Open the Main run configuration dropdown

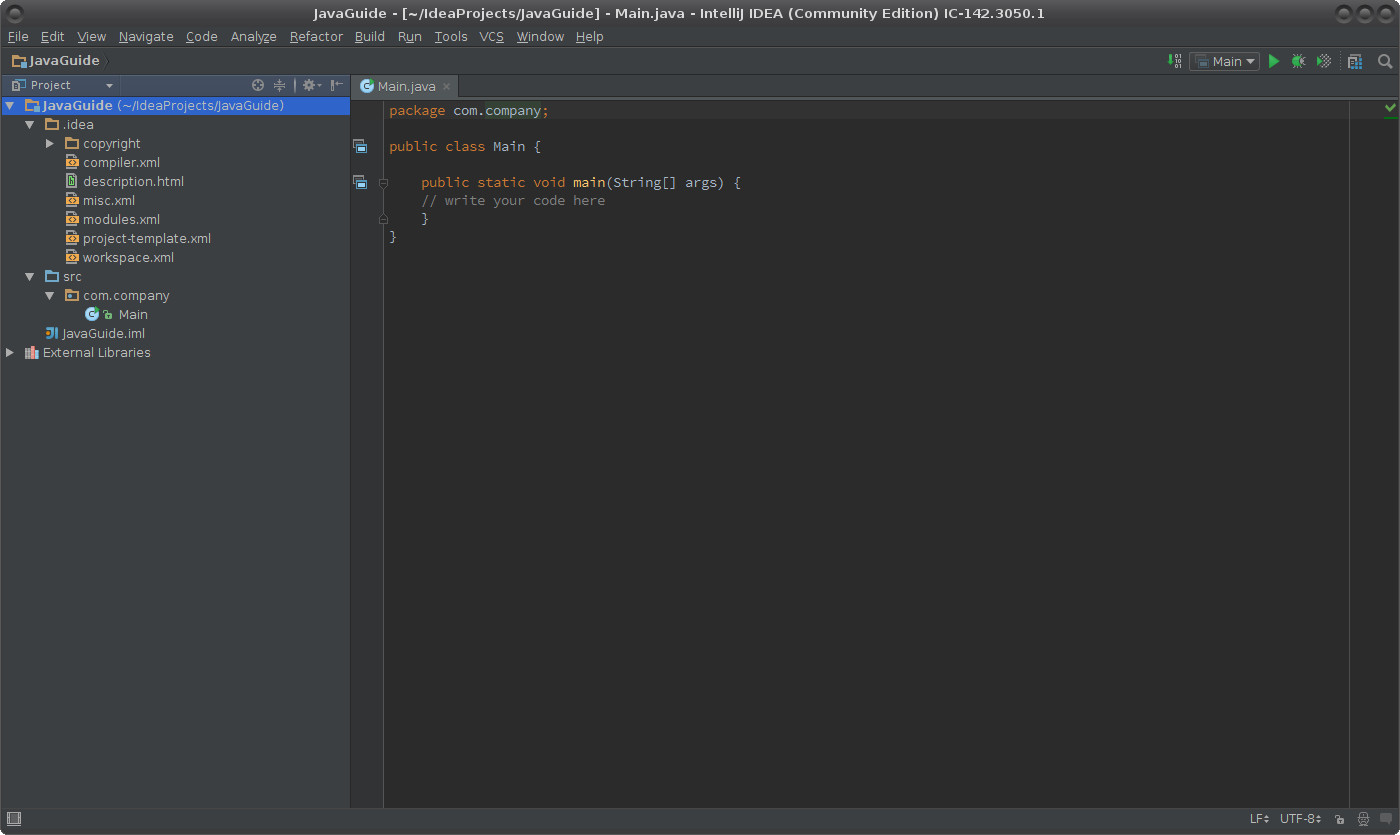click(1226, 61)
